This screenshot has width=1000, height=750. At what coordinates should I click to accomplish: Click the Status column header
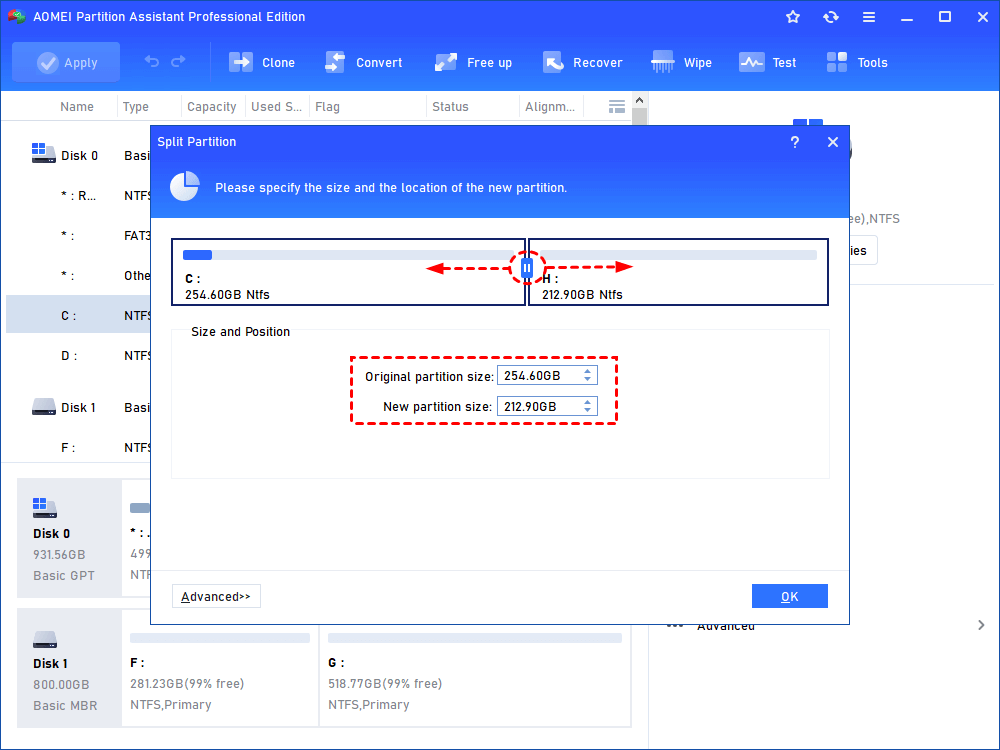[450, 107]
